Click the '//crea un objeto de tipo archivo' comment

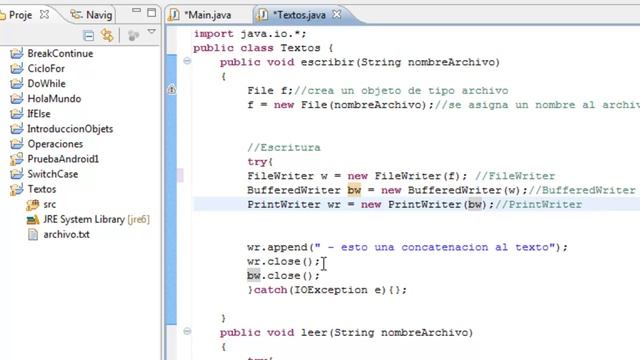point(401,91)
